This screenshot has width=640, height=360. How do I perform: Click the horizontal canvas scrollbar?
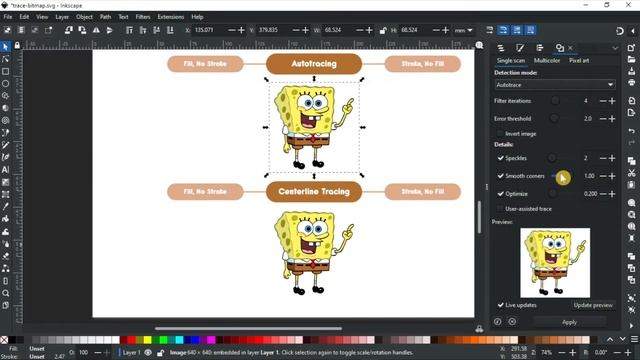click(248, 328)
